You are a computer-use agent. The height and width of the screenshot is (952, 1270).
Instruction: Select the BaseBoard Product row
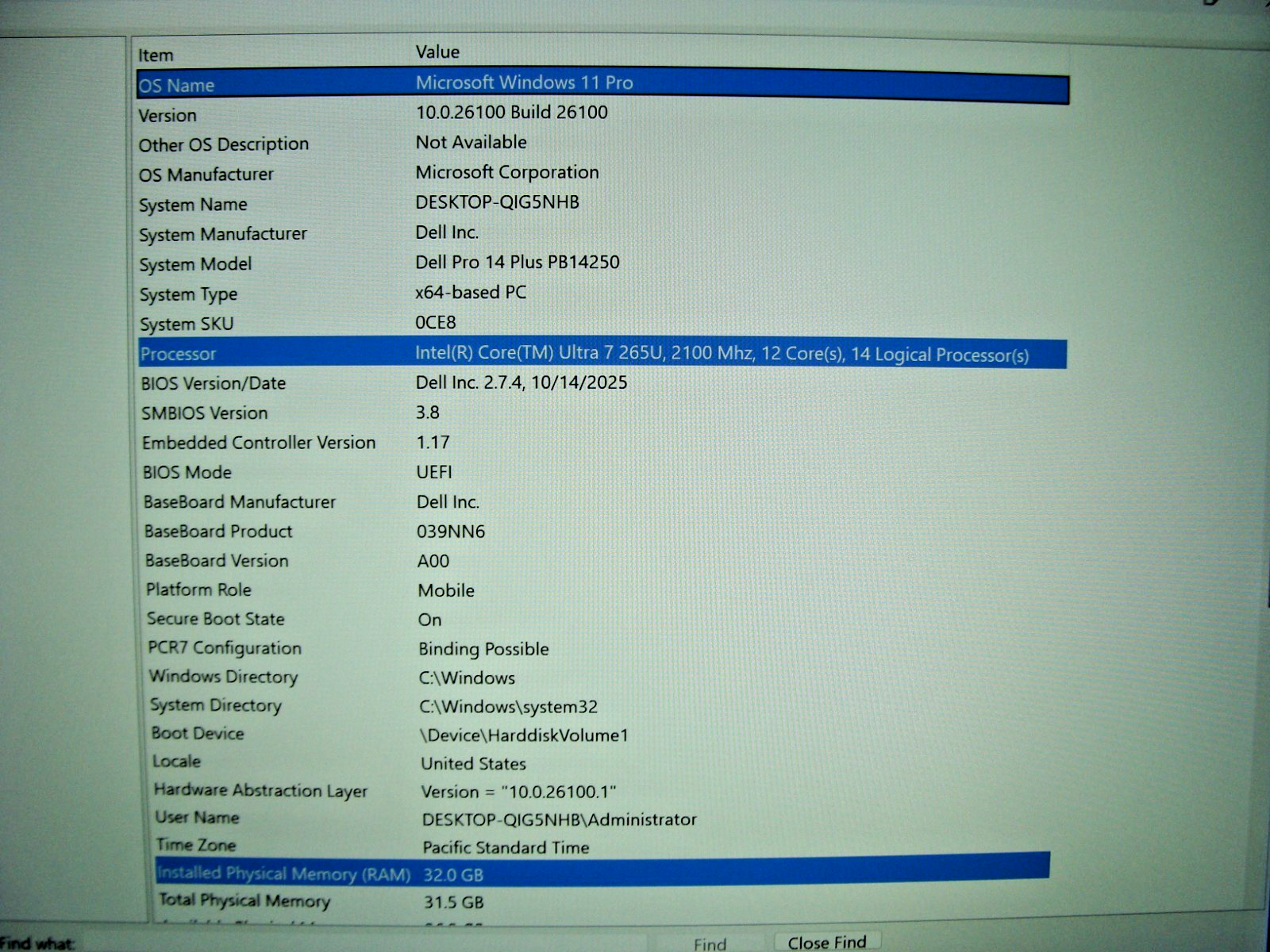coord(218,532)
